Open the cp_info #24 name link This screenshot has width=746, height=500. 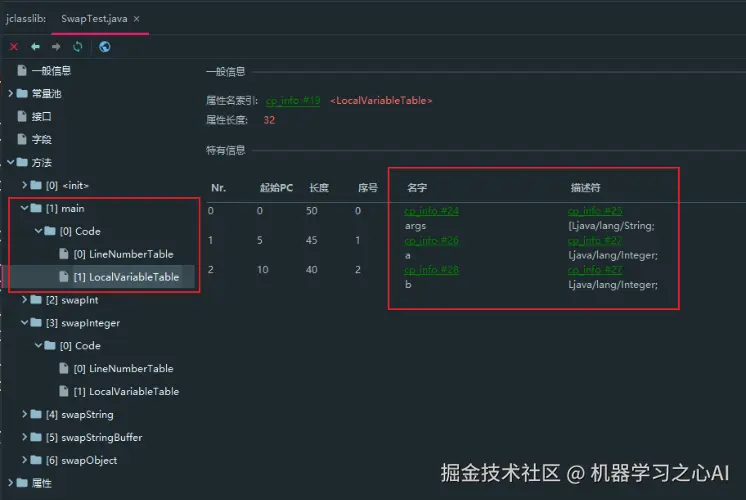432,211
